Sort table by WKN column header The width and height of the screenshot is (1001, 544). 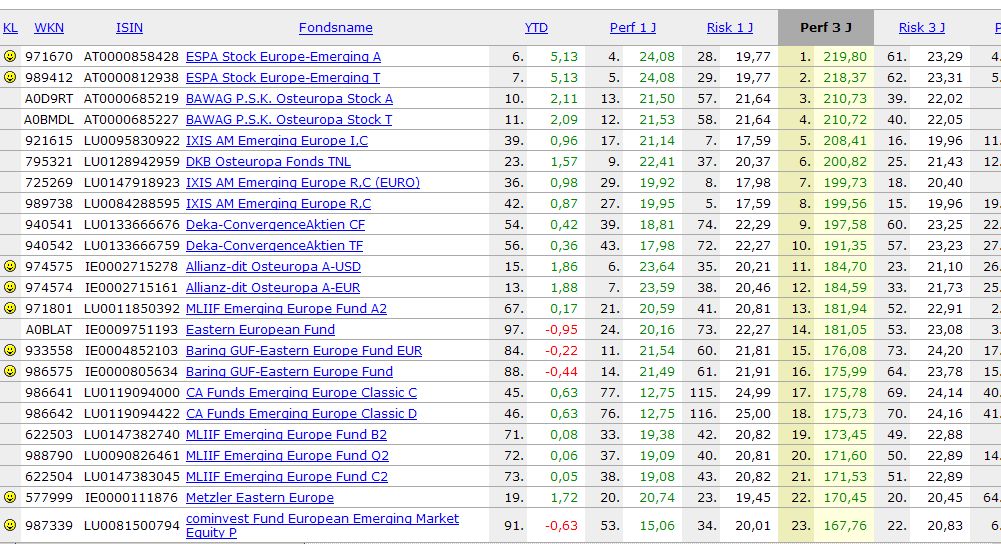pos(49,27)
